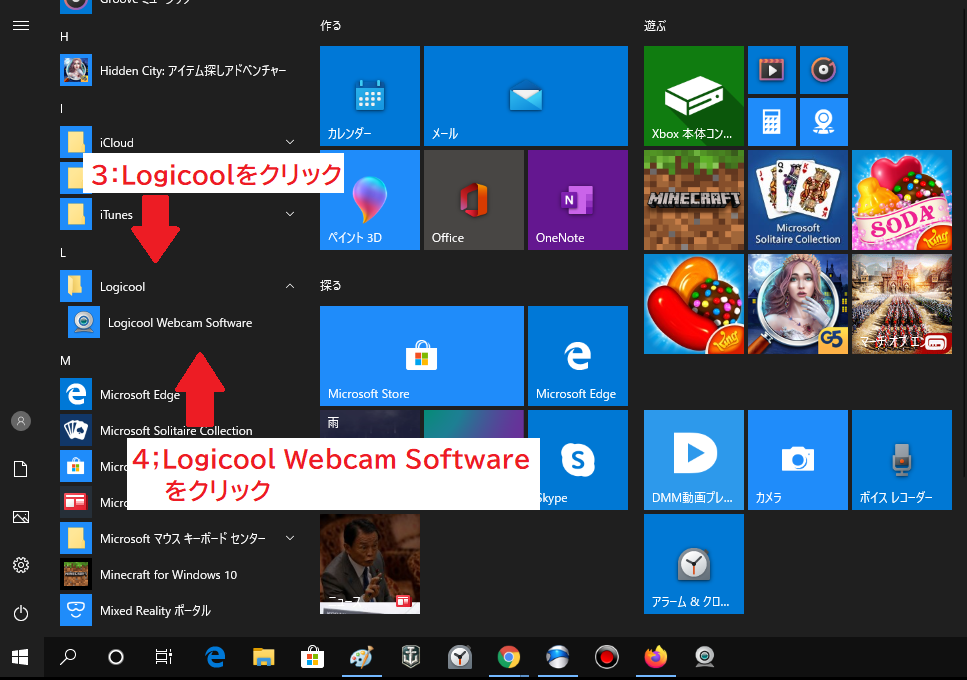The width and height of the screenshot is (967, 680).
Task: Jump to letter M section header
Action: pos(65,361)
